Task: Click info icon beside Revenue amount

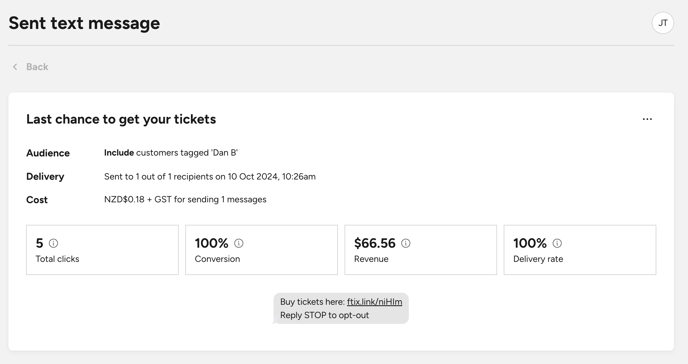Action: tap(406, 243)
